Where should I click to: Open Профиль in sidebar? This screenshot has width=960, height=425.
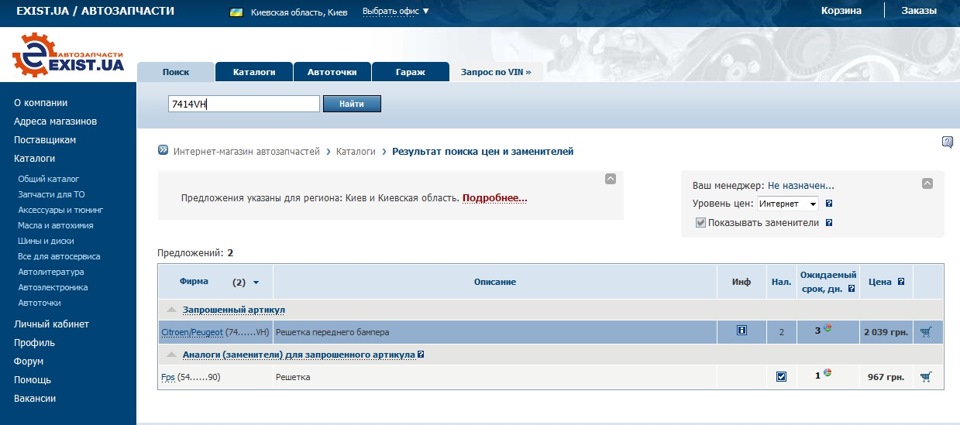(x=34, y=342)
